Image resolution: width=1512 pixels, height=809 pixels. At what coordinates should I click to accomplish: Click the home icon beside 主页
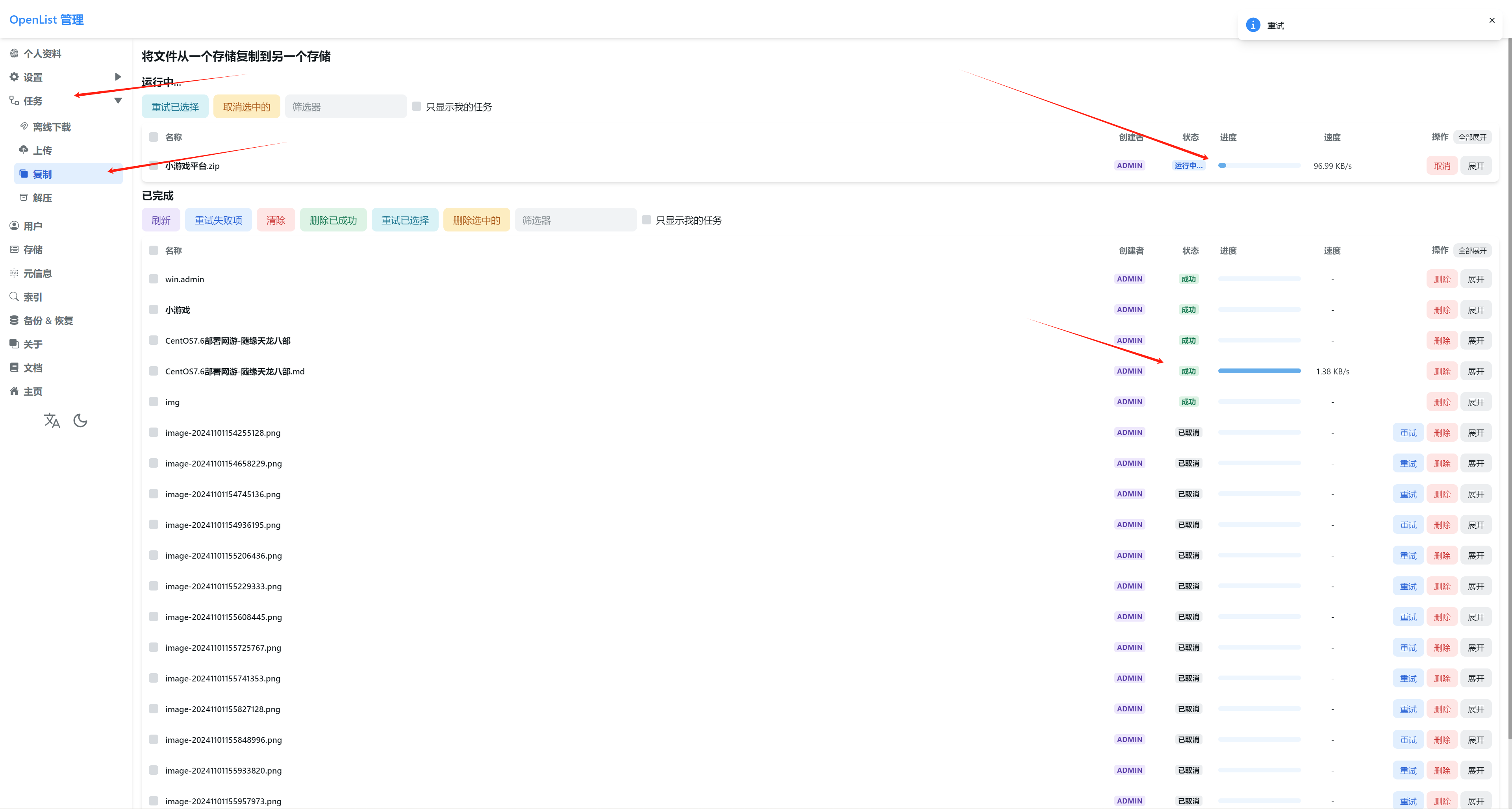tap(14, 391)
